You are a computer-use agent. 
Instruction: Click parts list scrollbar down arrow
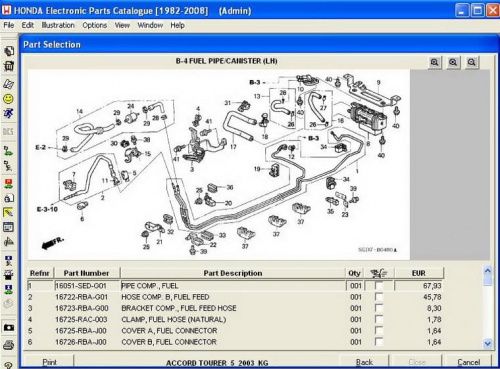click(x=488, y=343)
